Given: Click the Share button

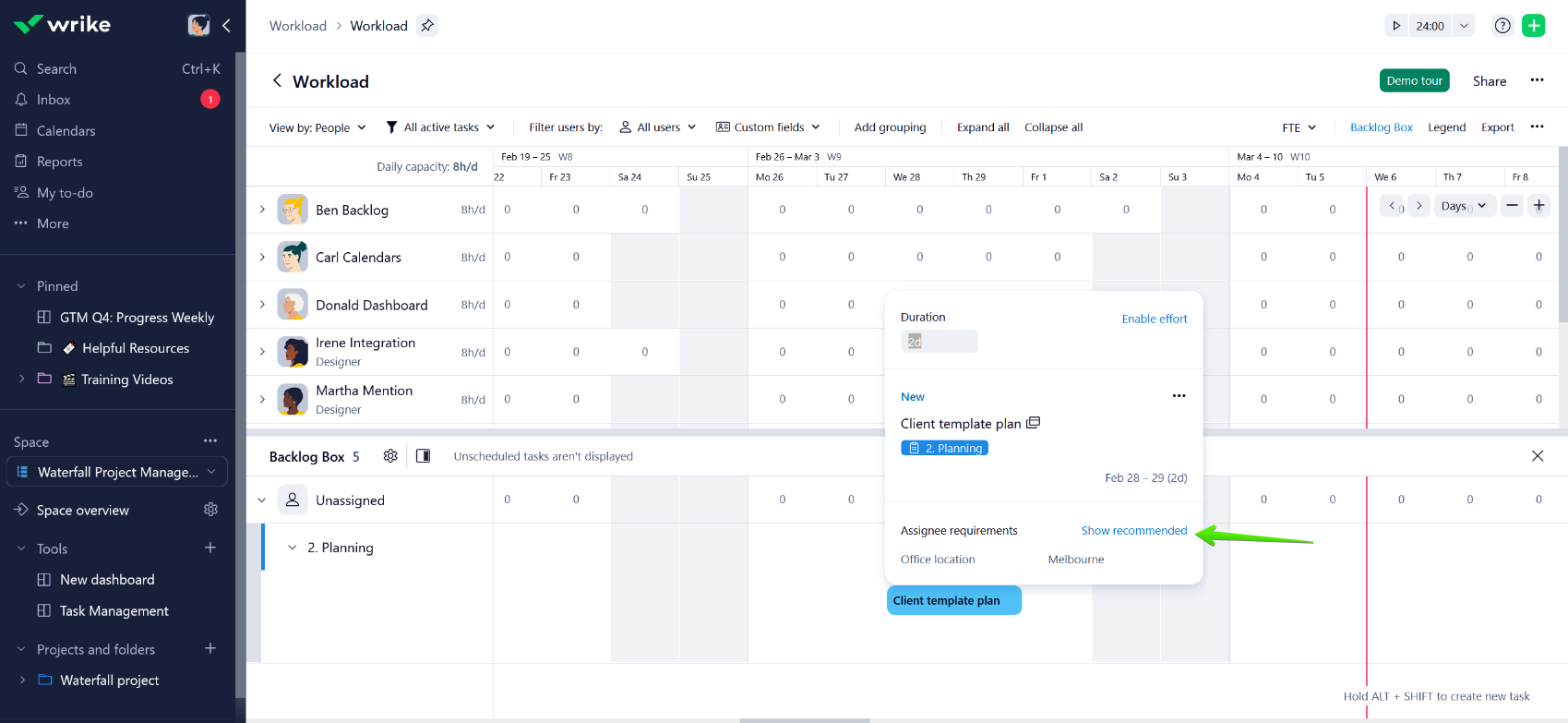Looking at the screenshot, I should [1490, 81].
